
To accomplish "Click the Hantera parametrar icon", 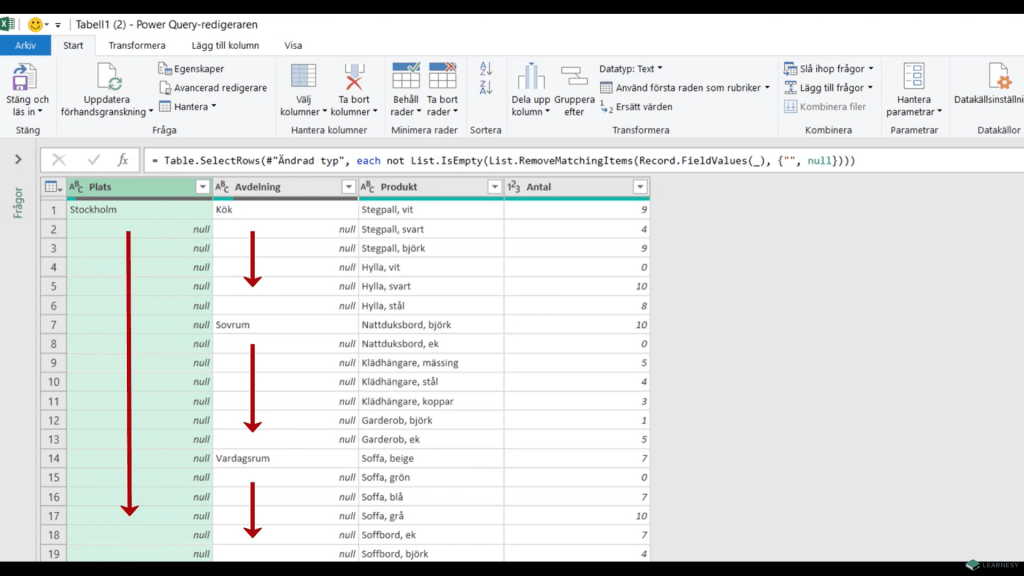I will 913,77.
